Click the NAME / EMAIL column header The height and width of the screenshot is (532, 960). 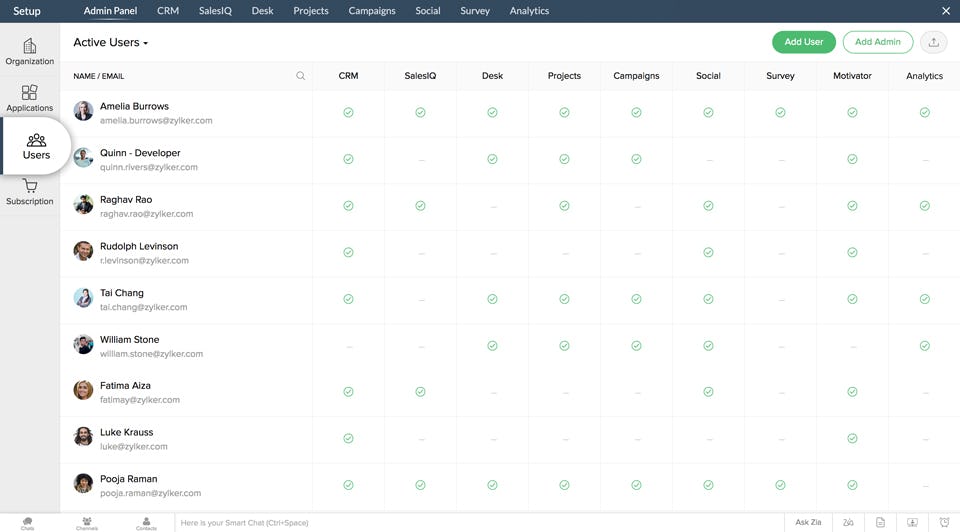click(x=99, y=77)
